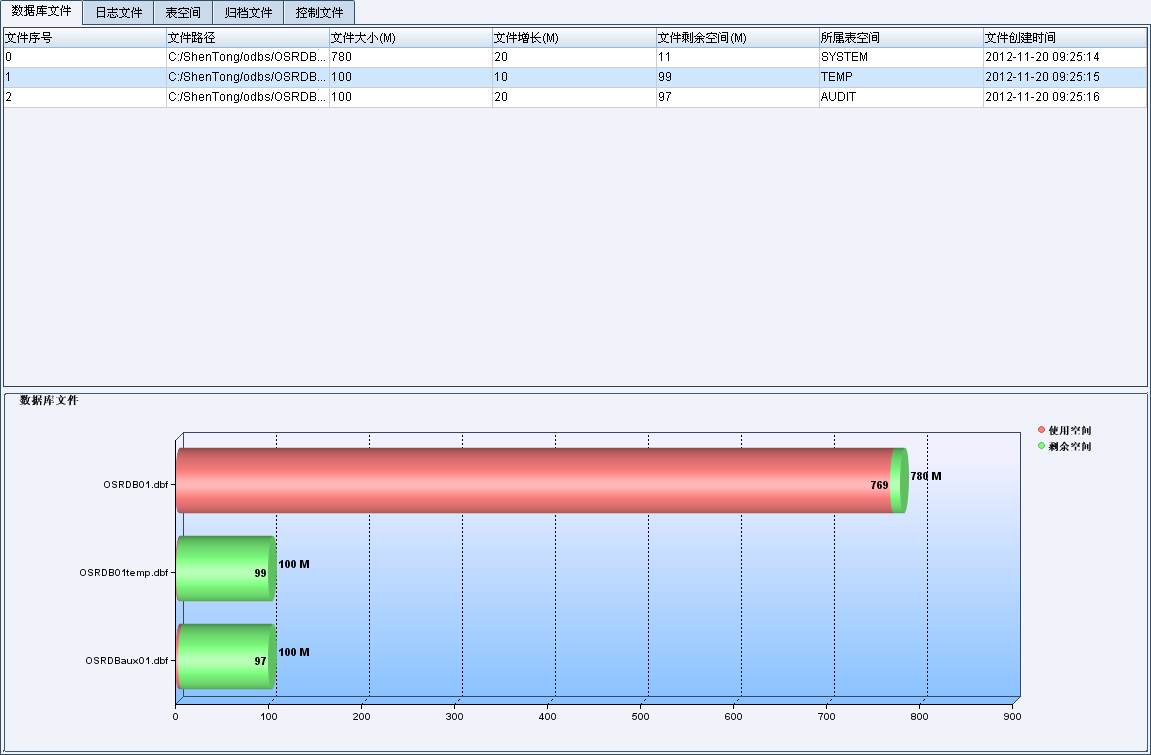Screen dimensions: 1151x755
Task: Click the red OSRDB01.dbf used-space bar
Action: point(530,481)
